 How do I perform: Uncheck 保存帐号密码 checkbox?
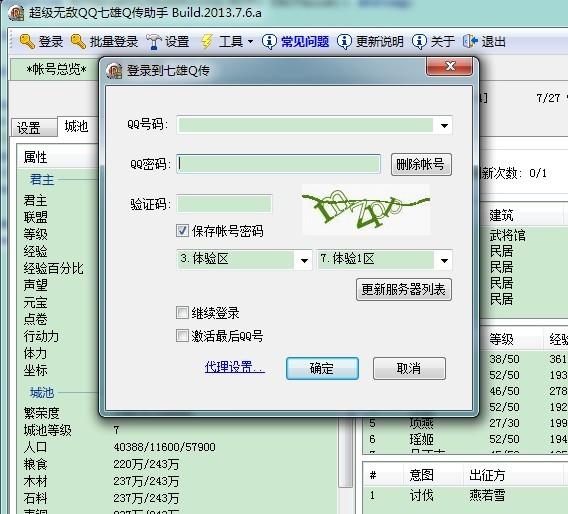182,231
